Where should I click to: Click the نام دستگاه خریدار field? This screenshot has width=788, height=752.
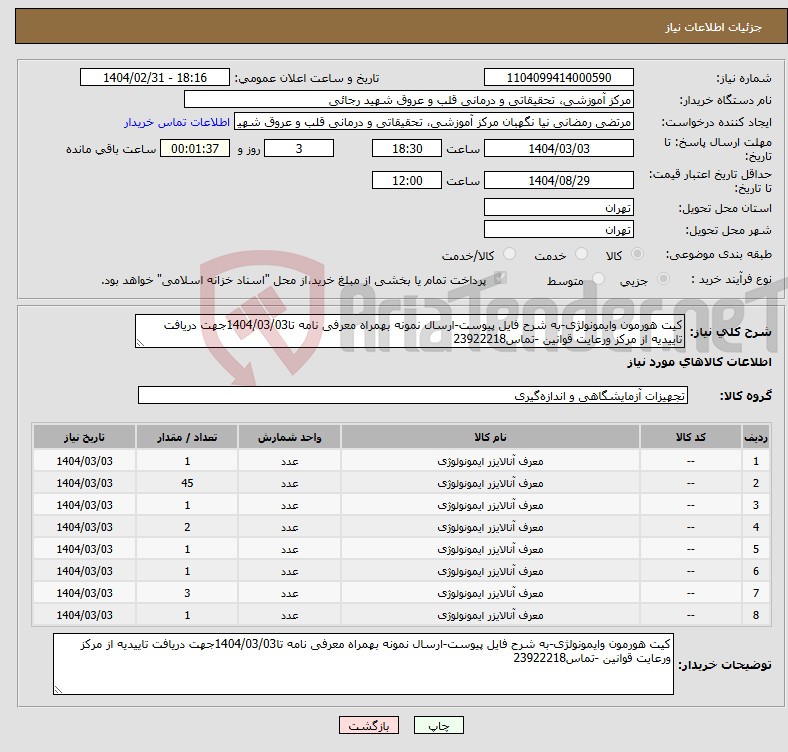(x=409, y=100)
